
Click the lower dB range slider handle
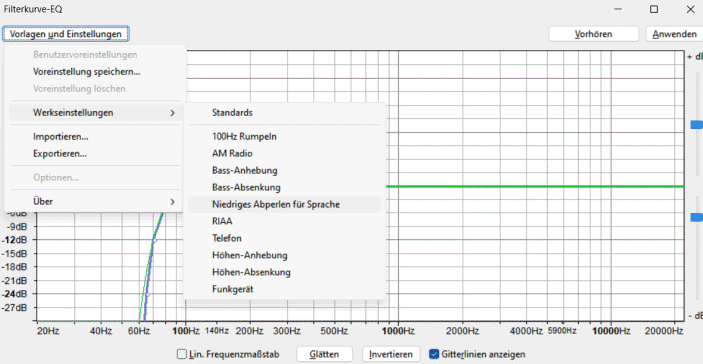(x=697, y=217)
